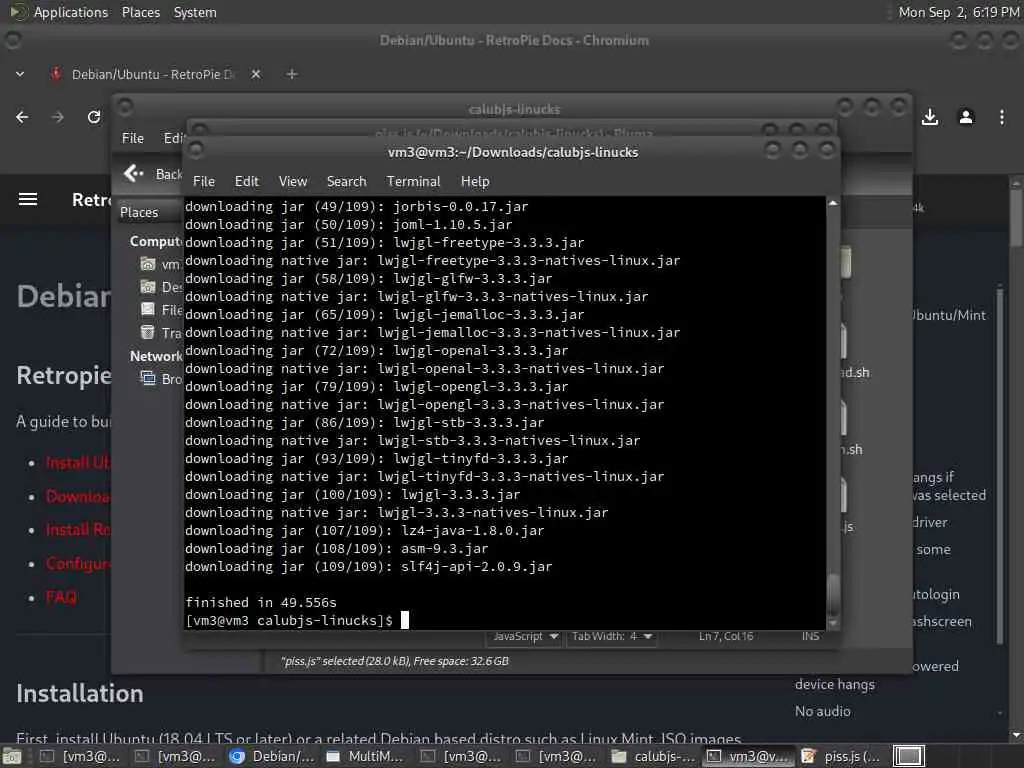This screenshot has width=1024, height=768.
Task: Click the Ln 7, Col 16 status text
Action: (726, 636)
